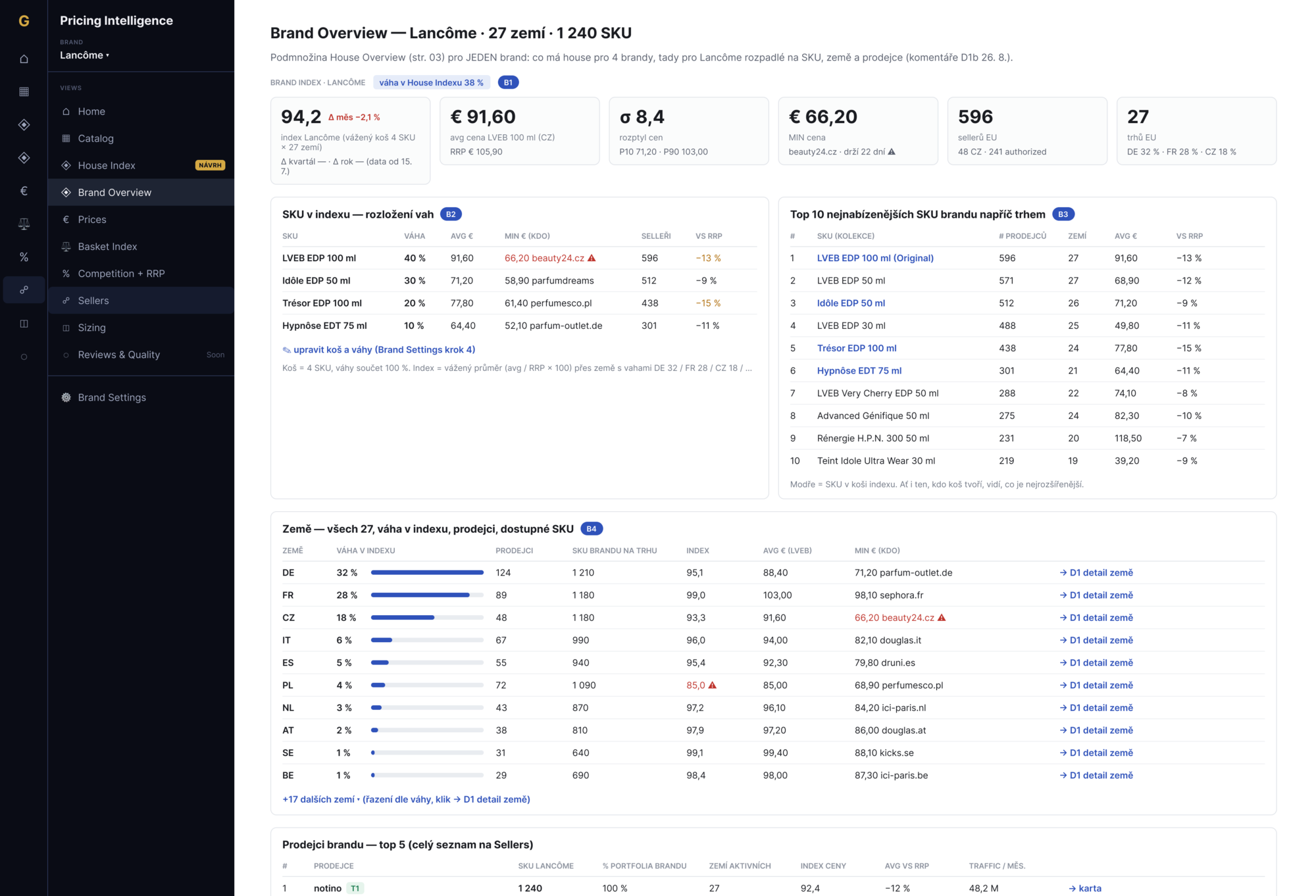Click sizing columns icon in icon rail
The height and width of the screenshot is (896, 1316).
(x=24, y=324)
